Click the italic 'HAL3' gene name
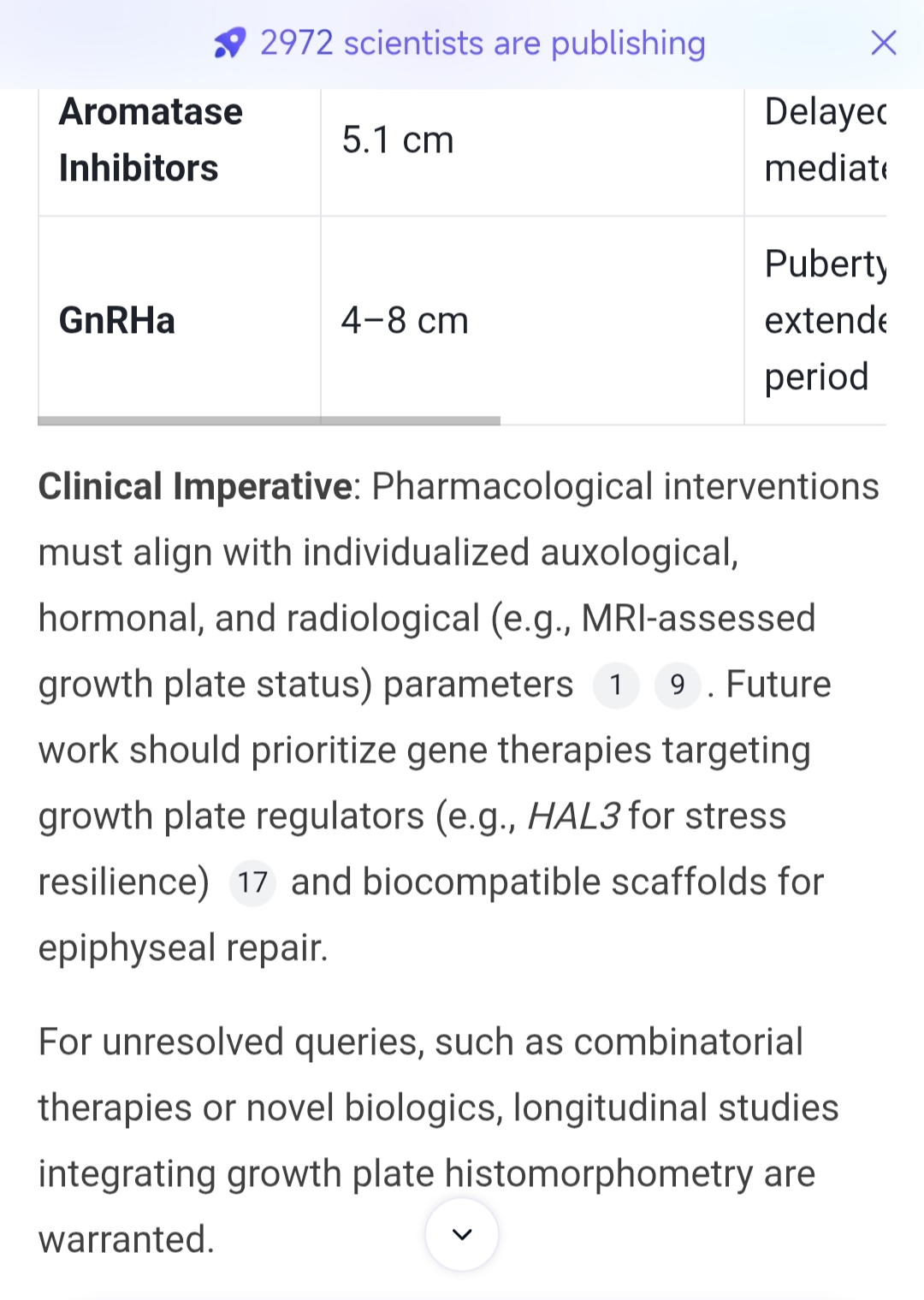Viewport: 924px width, 1300px height. (573, 816)
